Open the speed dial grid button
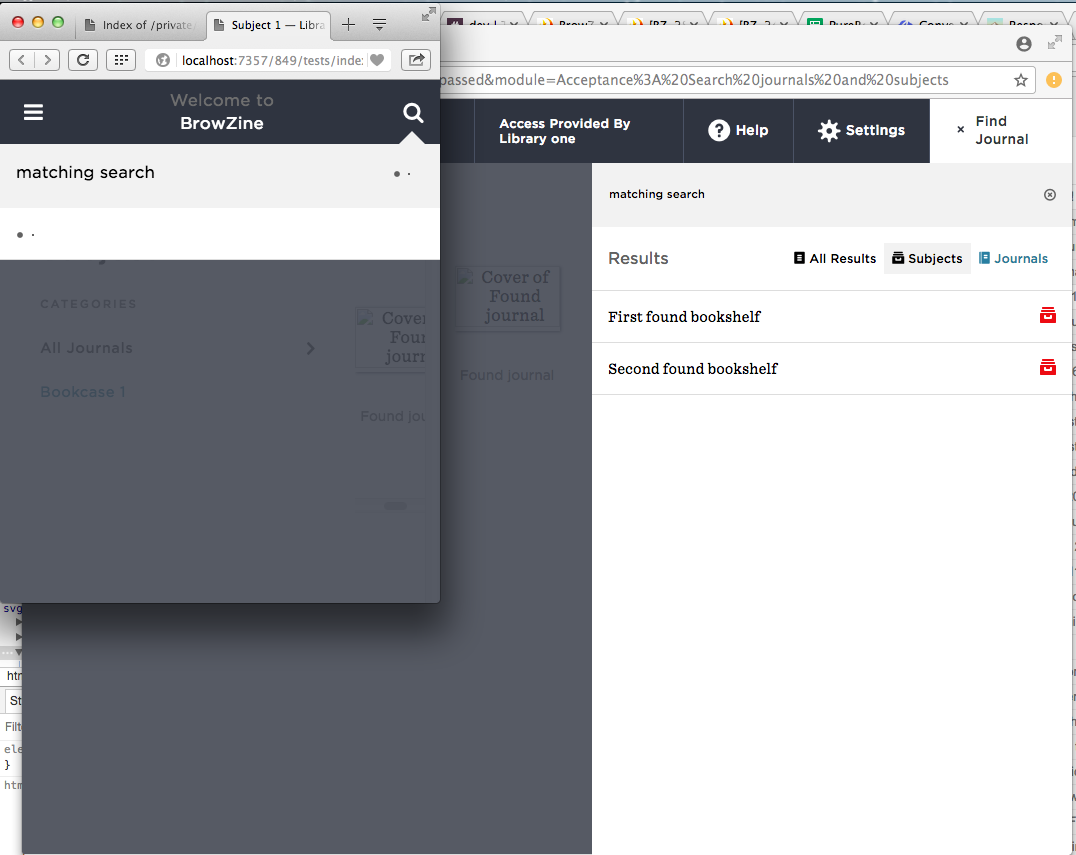The height and width of the screenshot is (855, 1076). pyautogui.click(x=121, y=60)
